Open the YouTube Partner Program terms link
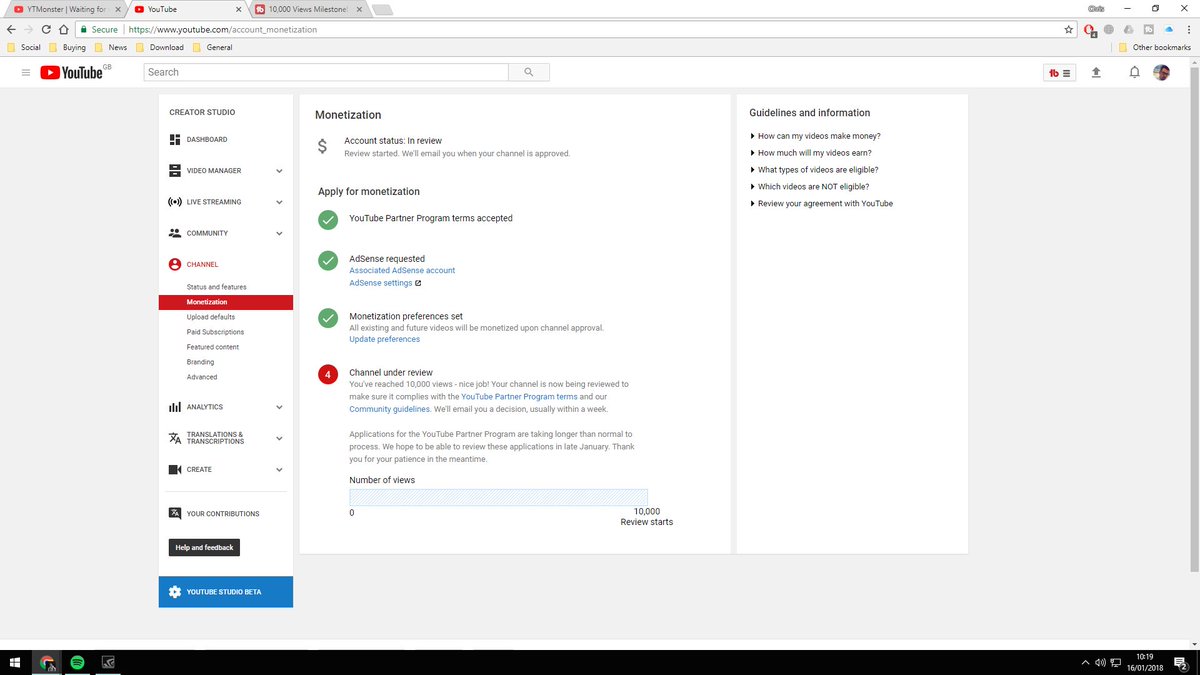Image resolution: width=1200 pixels, height=675 pixels. coord(519,397)
